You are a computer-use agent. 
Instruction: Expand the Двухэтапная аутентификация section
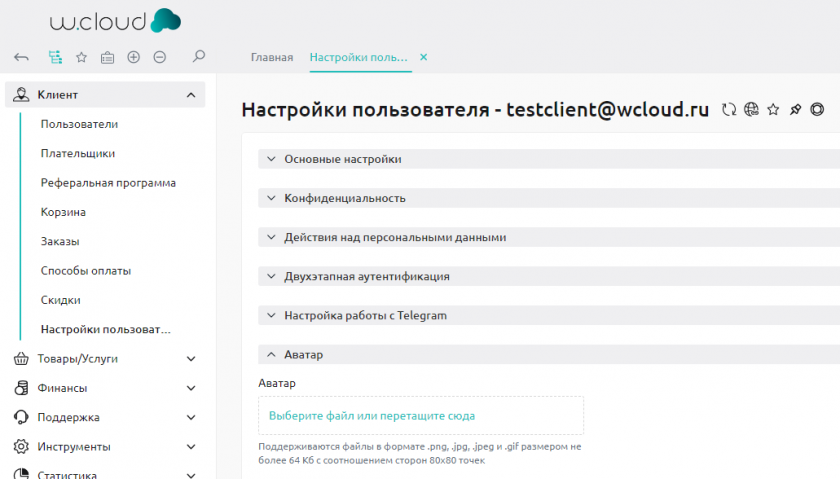366,276
